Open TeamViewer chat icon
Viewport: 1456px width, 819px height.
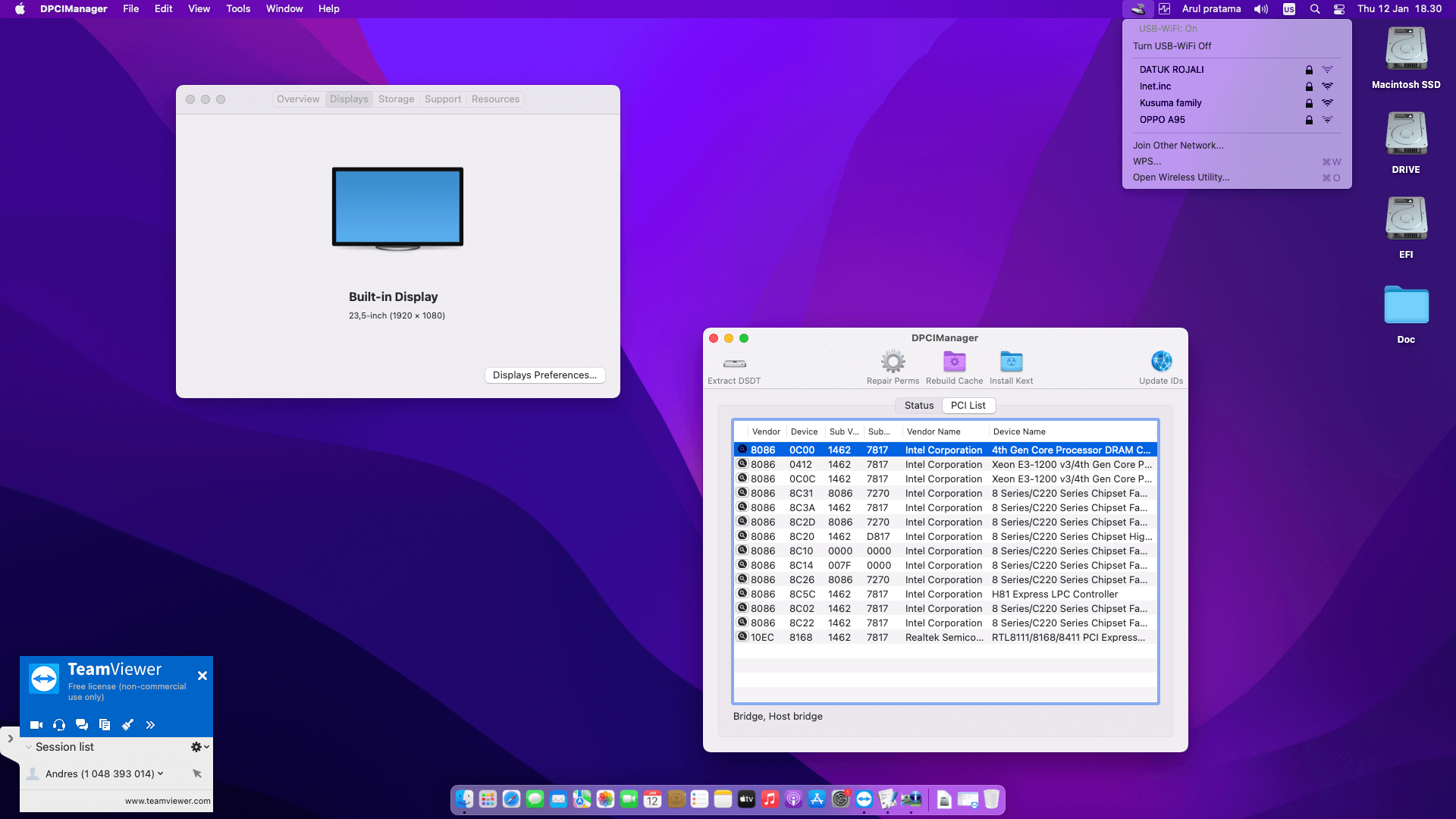(82, 725)
